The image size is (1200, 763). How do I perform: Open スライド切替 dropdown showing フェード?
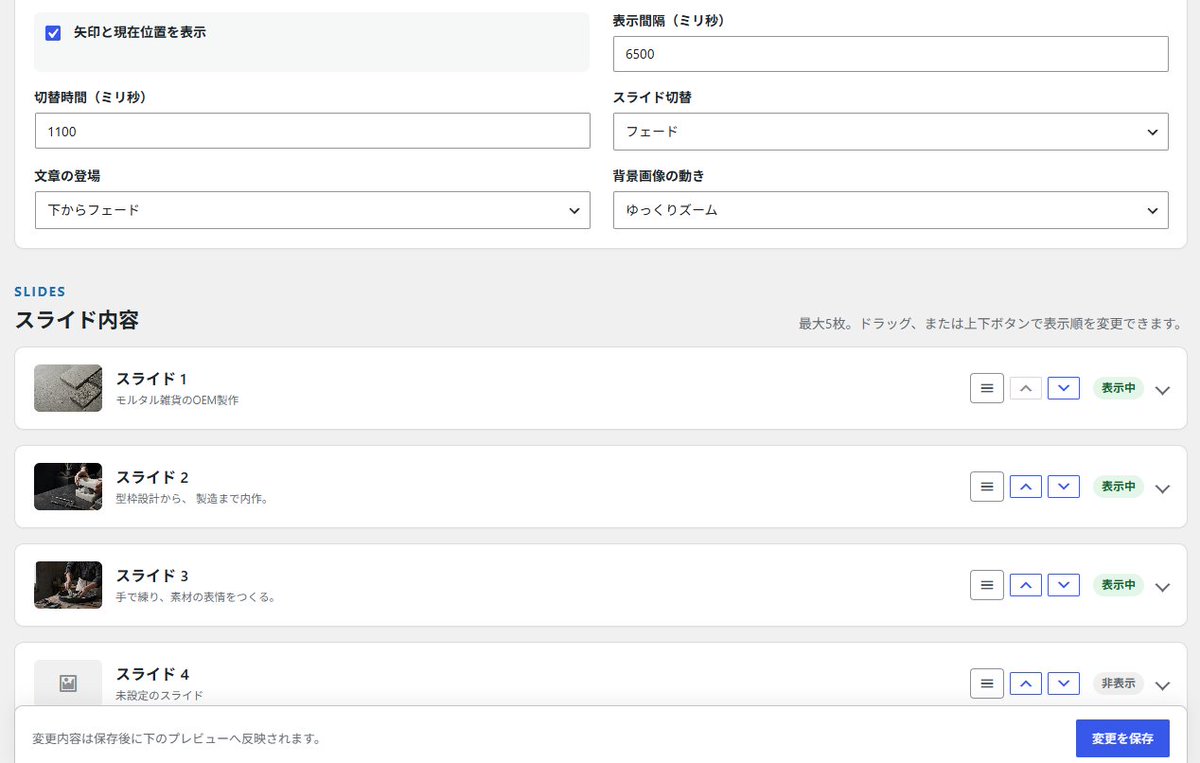pyautogui.click(x=890, y=132)
